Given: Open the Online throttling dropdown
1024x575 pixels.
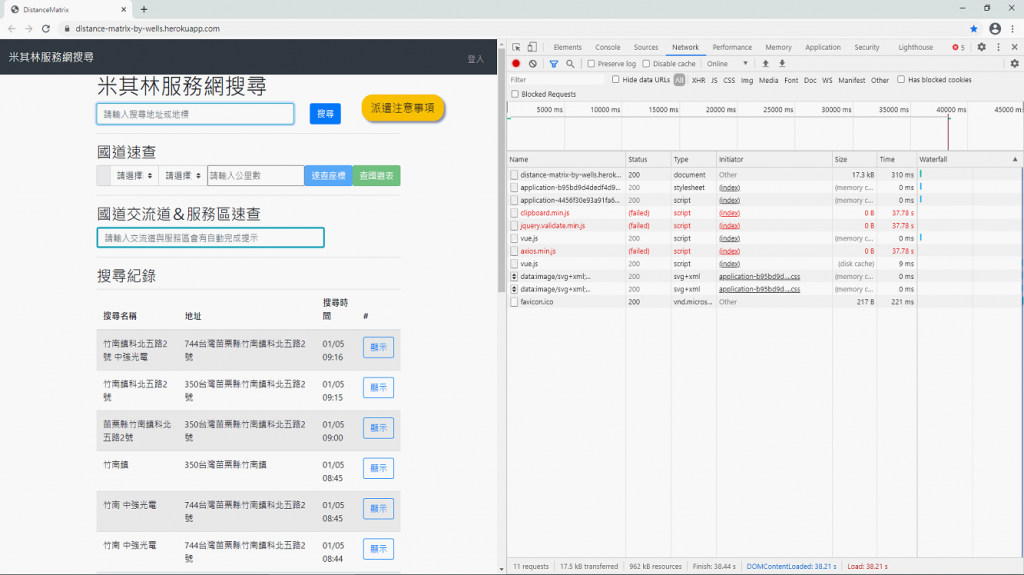Looking at the screenshot, I should [x=727, y=64].
